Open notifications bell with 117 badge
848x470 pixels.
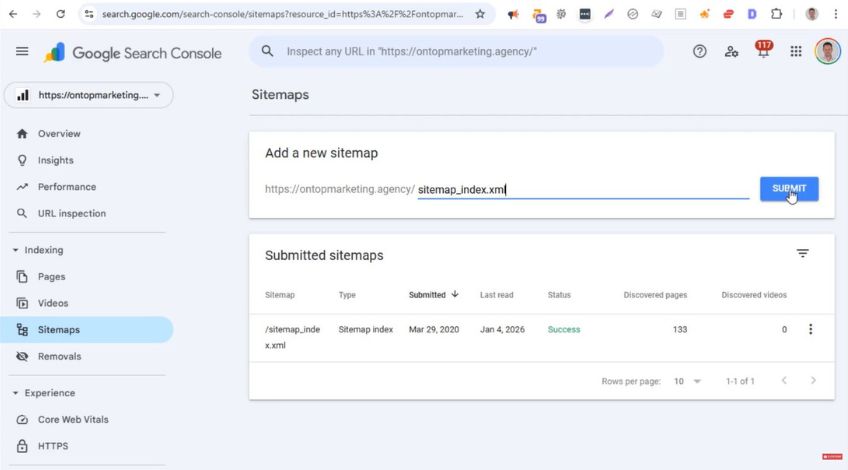[x=763, y=50]
